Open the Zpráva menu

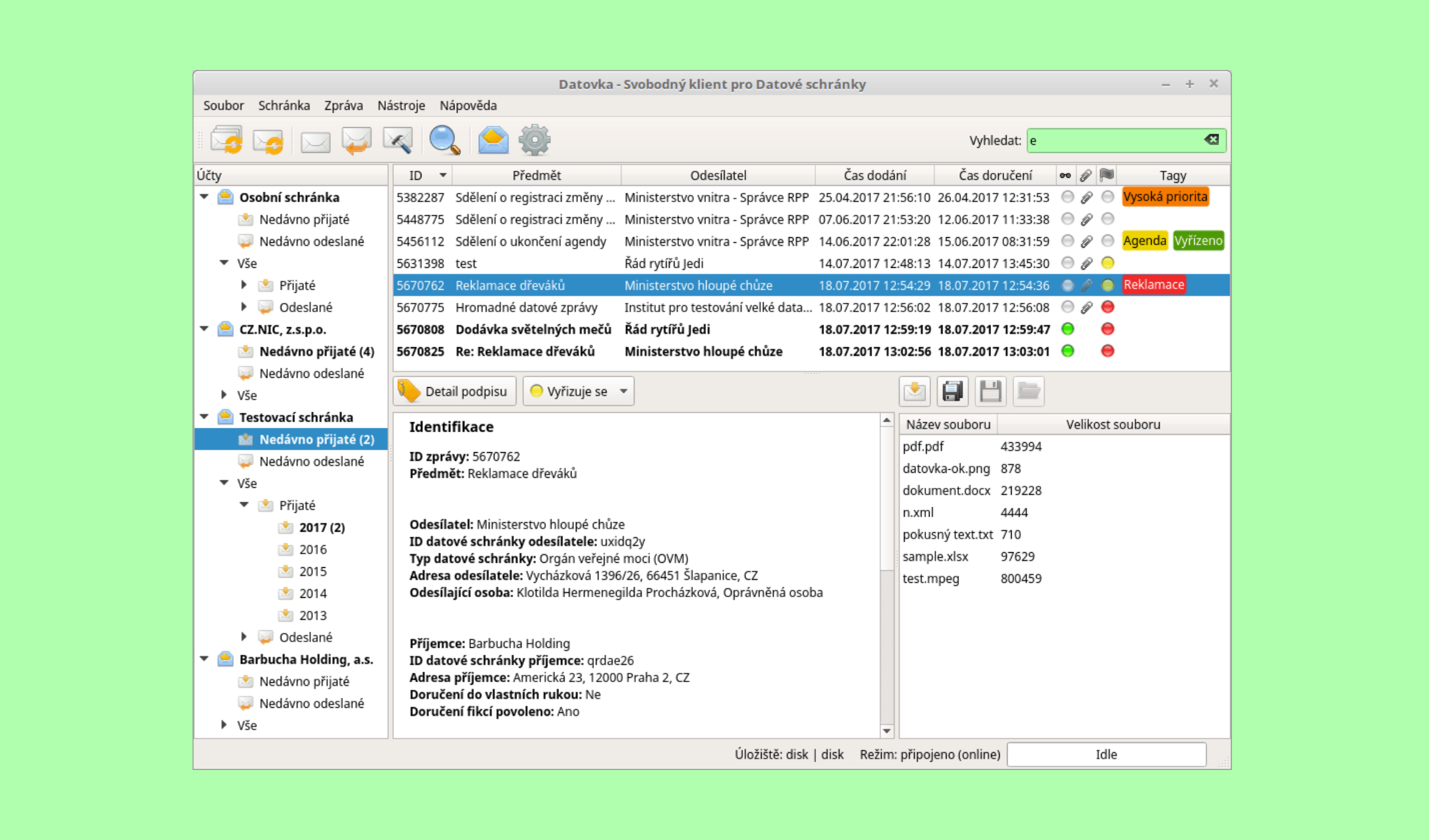tap(344, 105)
